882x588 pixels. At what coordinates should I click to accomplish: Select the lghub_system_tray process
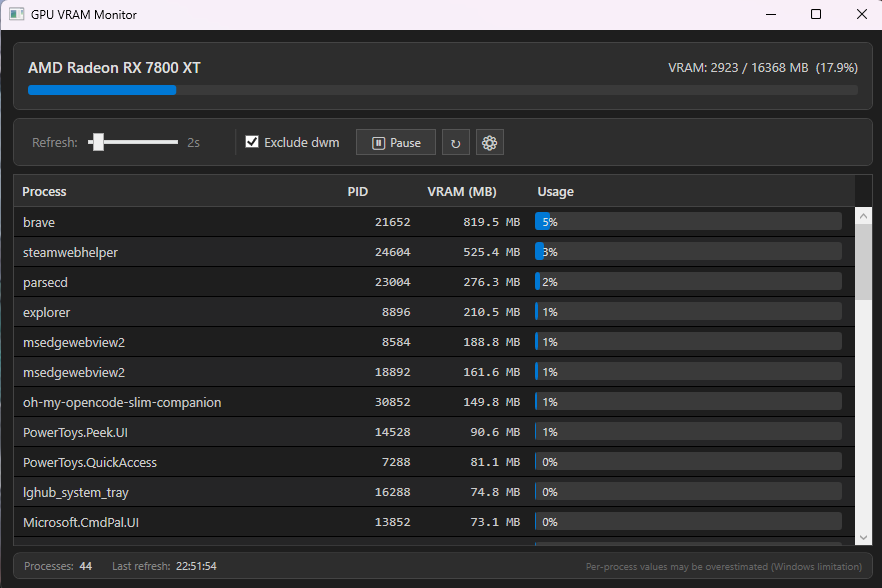(76, 492)
